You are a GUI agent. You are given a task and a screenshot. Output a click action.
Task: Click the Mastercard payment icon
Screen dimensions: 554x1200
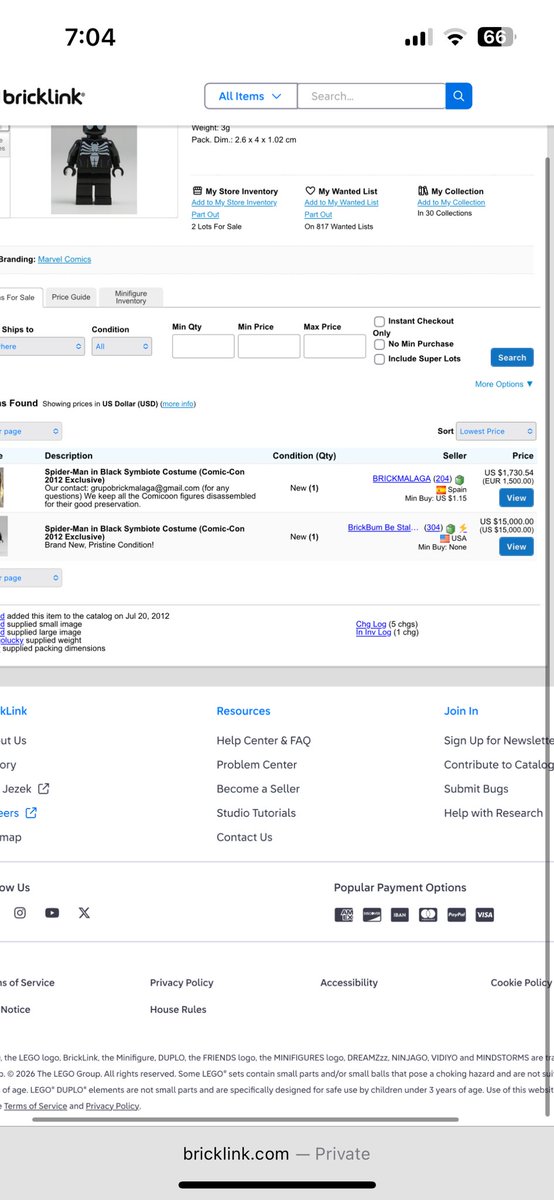(428, 915)
